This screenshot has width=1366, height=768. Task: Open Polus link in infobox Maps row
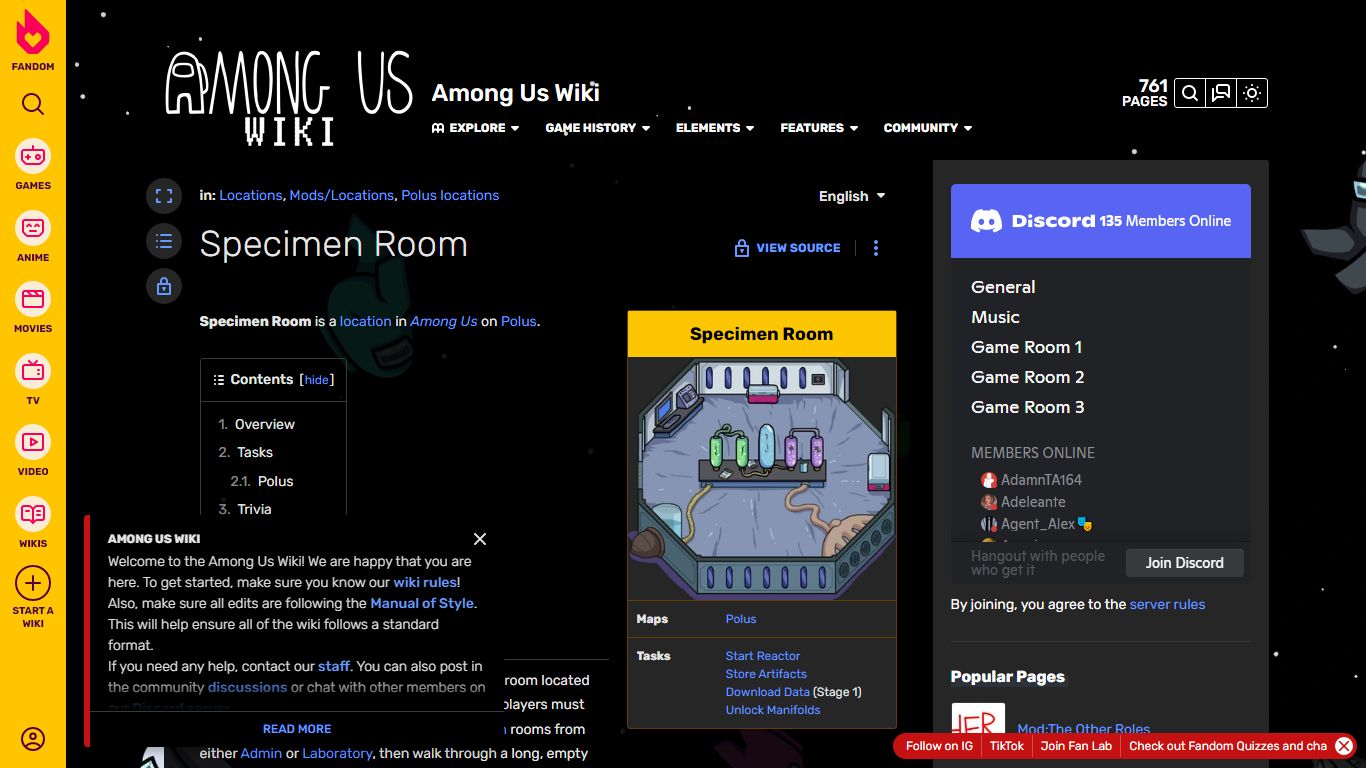pos(741,619)
